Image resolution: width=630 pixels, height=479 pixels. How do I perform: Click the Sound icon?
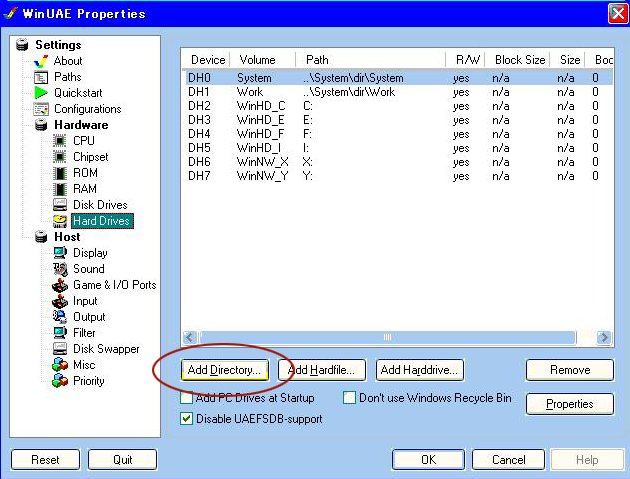[60, 269]
